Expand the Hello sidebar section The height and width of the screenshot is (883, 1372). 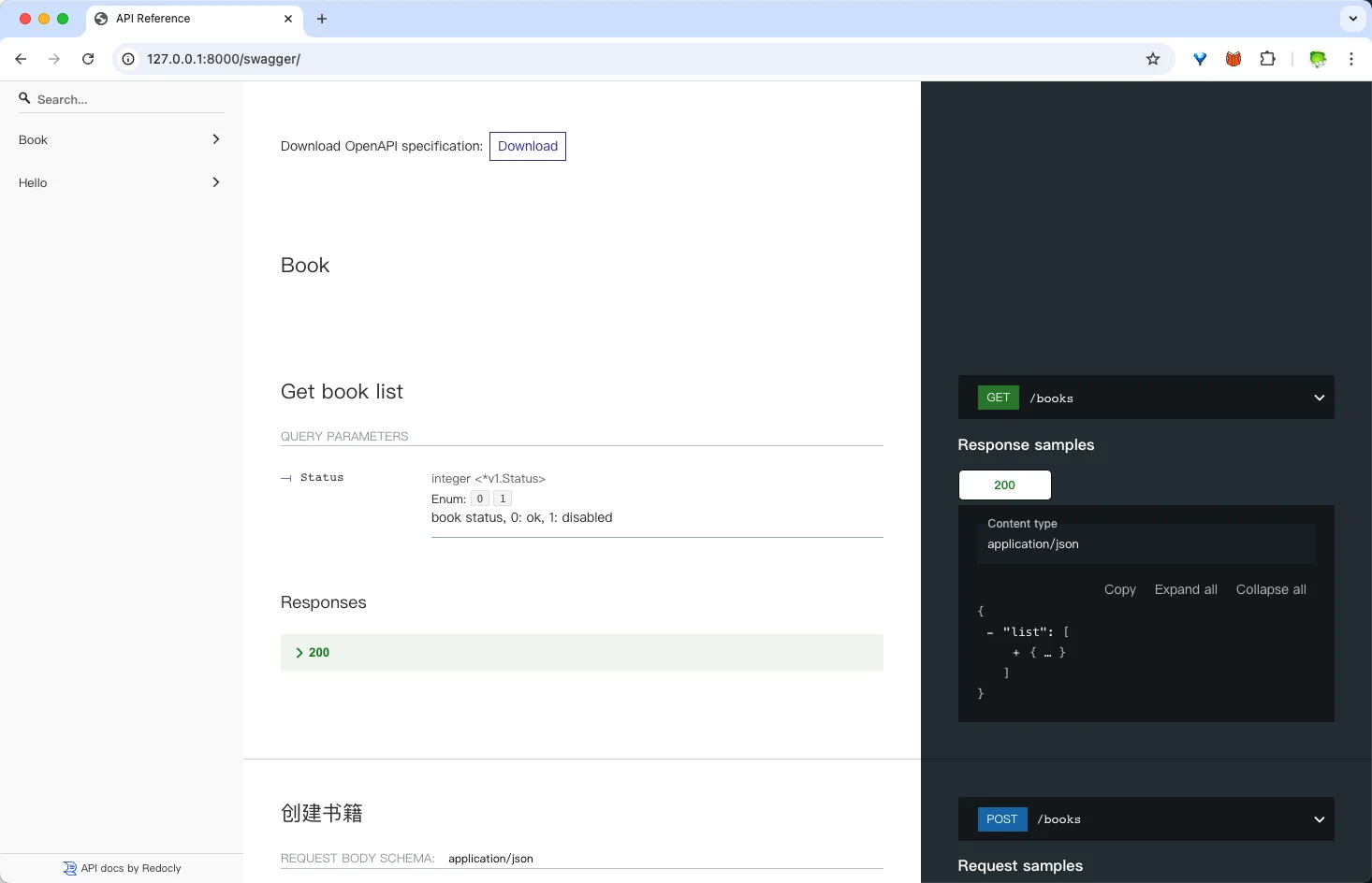[121, 182]
